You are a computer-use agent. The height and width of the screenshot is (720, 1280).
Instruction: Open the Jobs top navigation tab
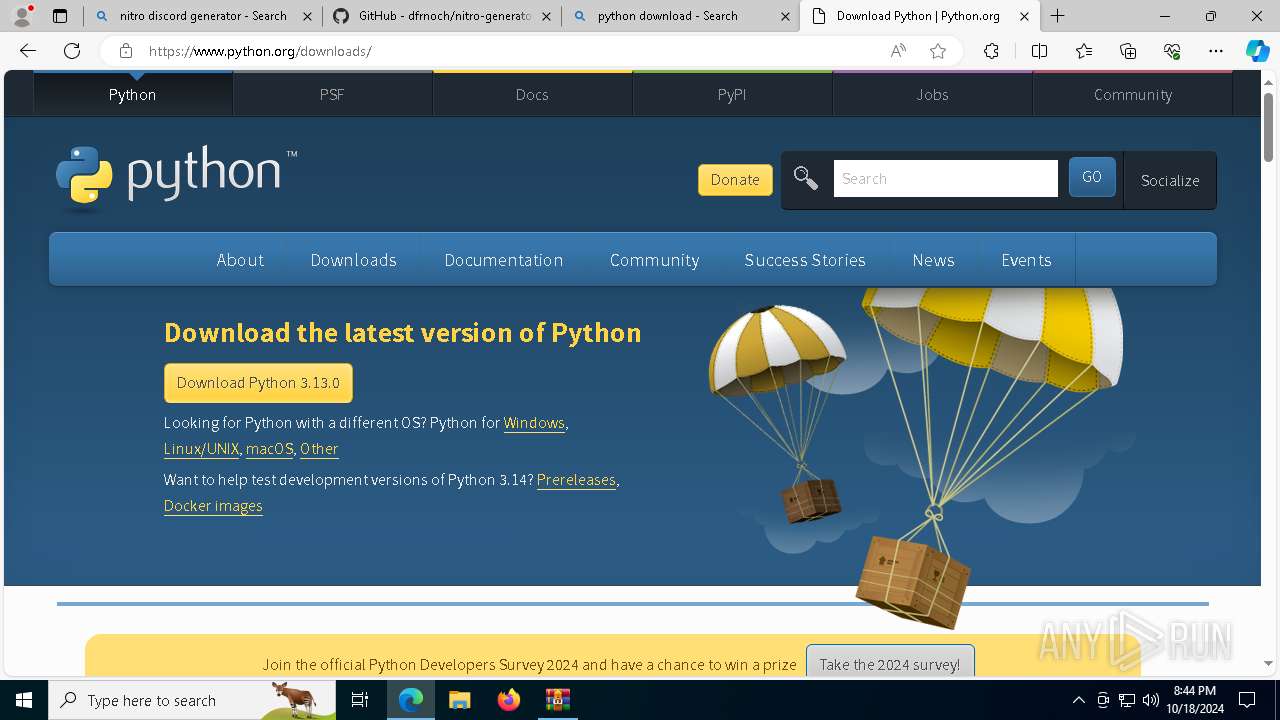coord(932,94)
